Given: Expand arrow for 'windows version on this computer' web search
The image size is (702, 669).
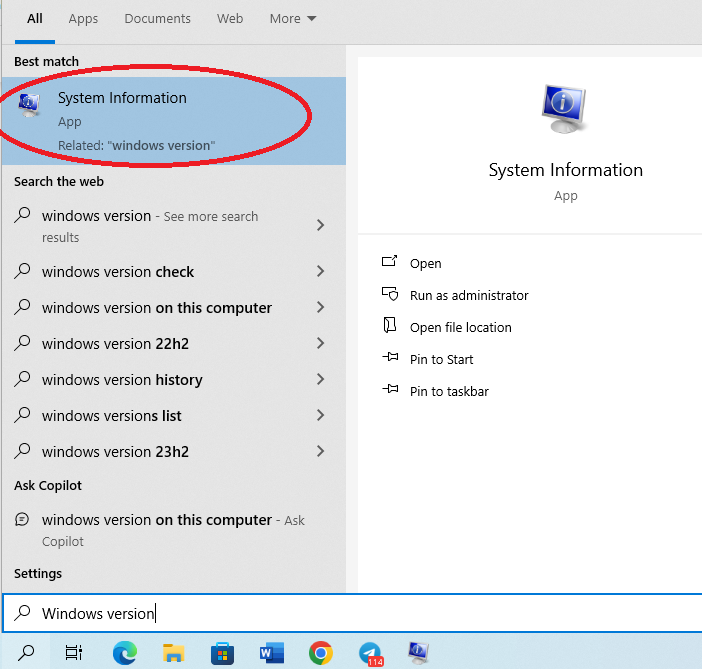Looking at the screenshot, I should click(320, 307).
